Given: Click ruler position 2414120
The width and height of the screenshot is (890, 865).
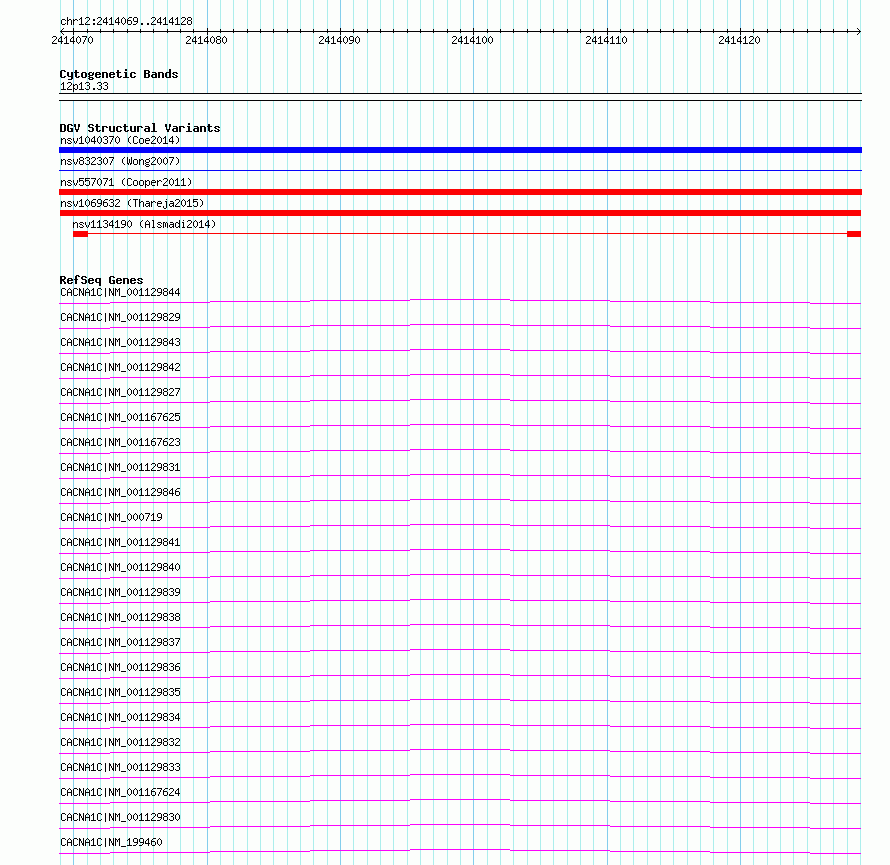Looking at the screenshot, I should coord(739,40).
